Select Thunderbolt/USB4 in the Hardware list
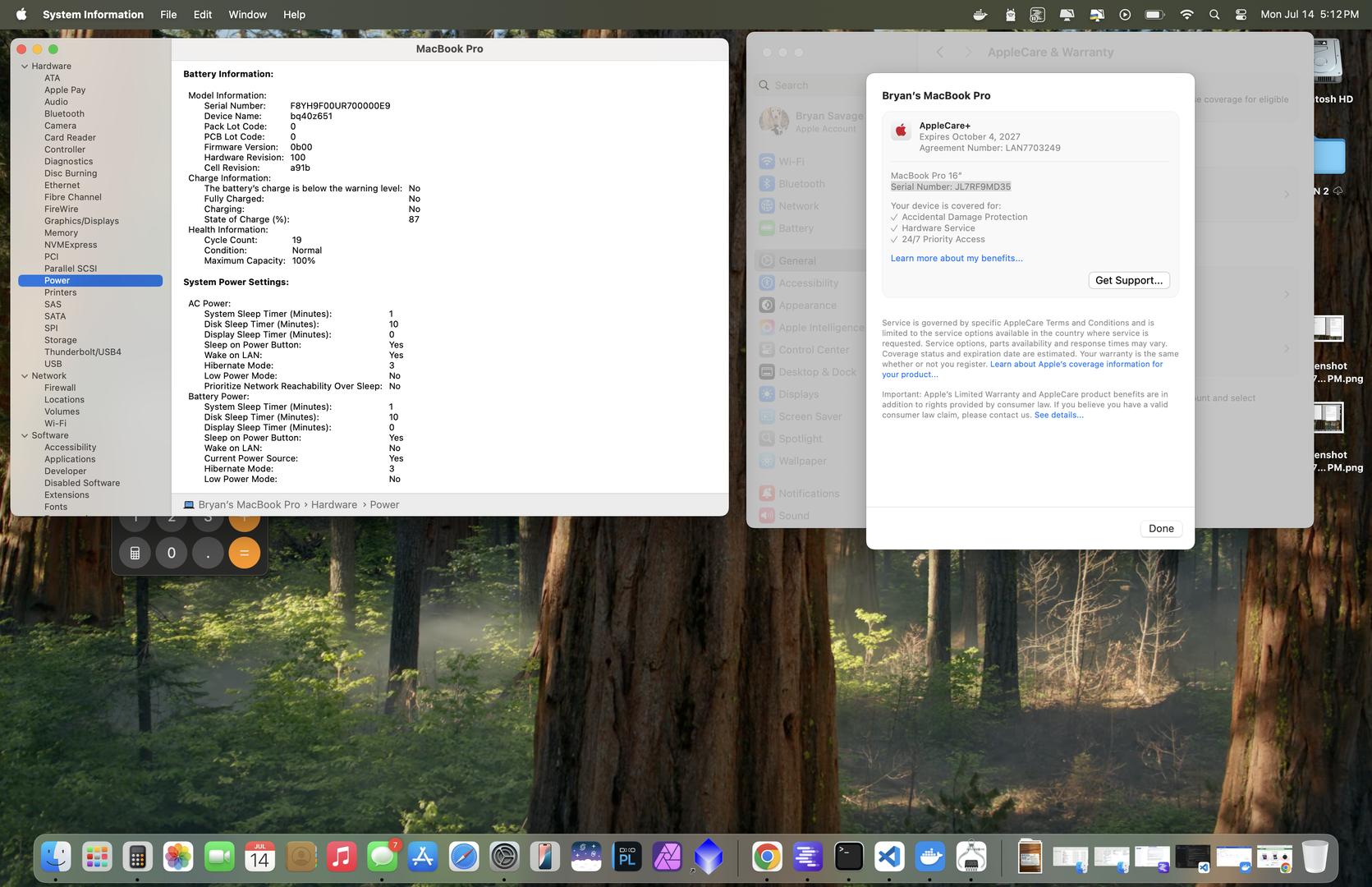The height and width of the screenshot is (887, 1372). 83,352
